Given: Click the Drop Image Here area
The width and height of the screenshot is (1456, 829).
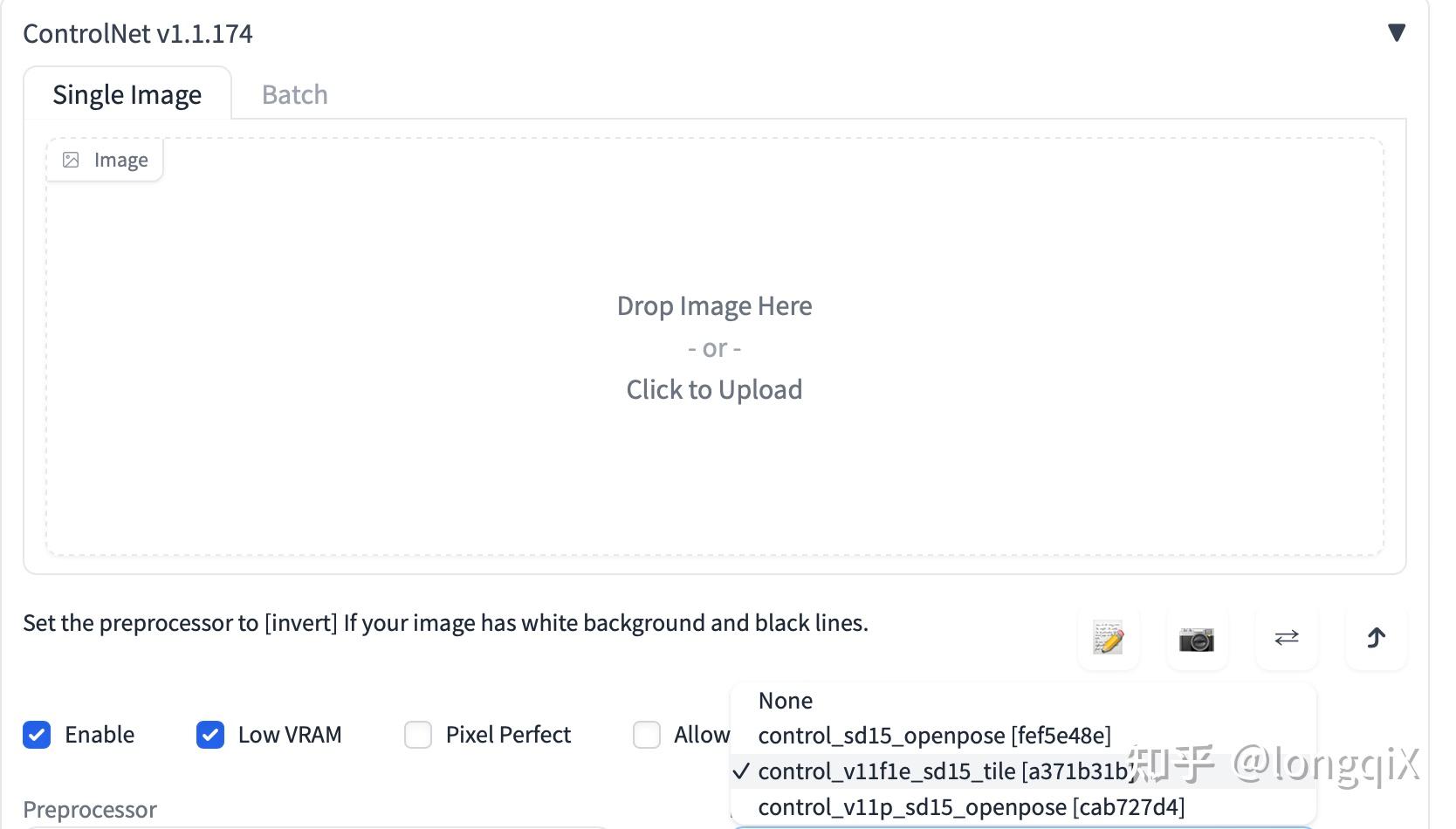Looking at the screenshot, I should (x=714, y=306).
